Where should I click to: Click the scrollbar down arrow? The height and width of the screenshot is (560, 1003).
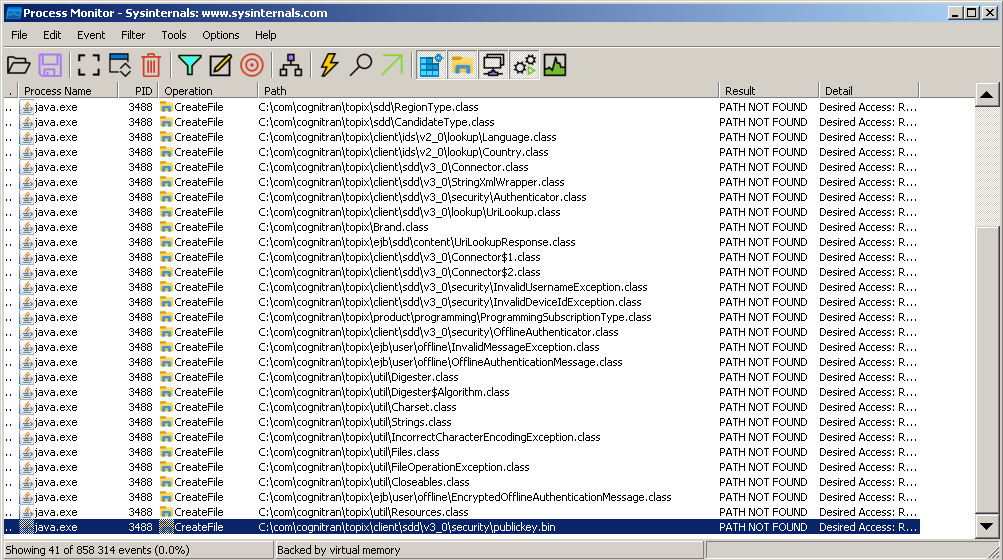(986, 527)
